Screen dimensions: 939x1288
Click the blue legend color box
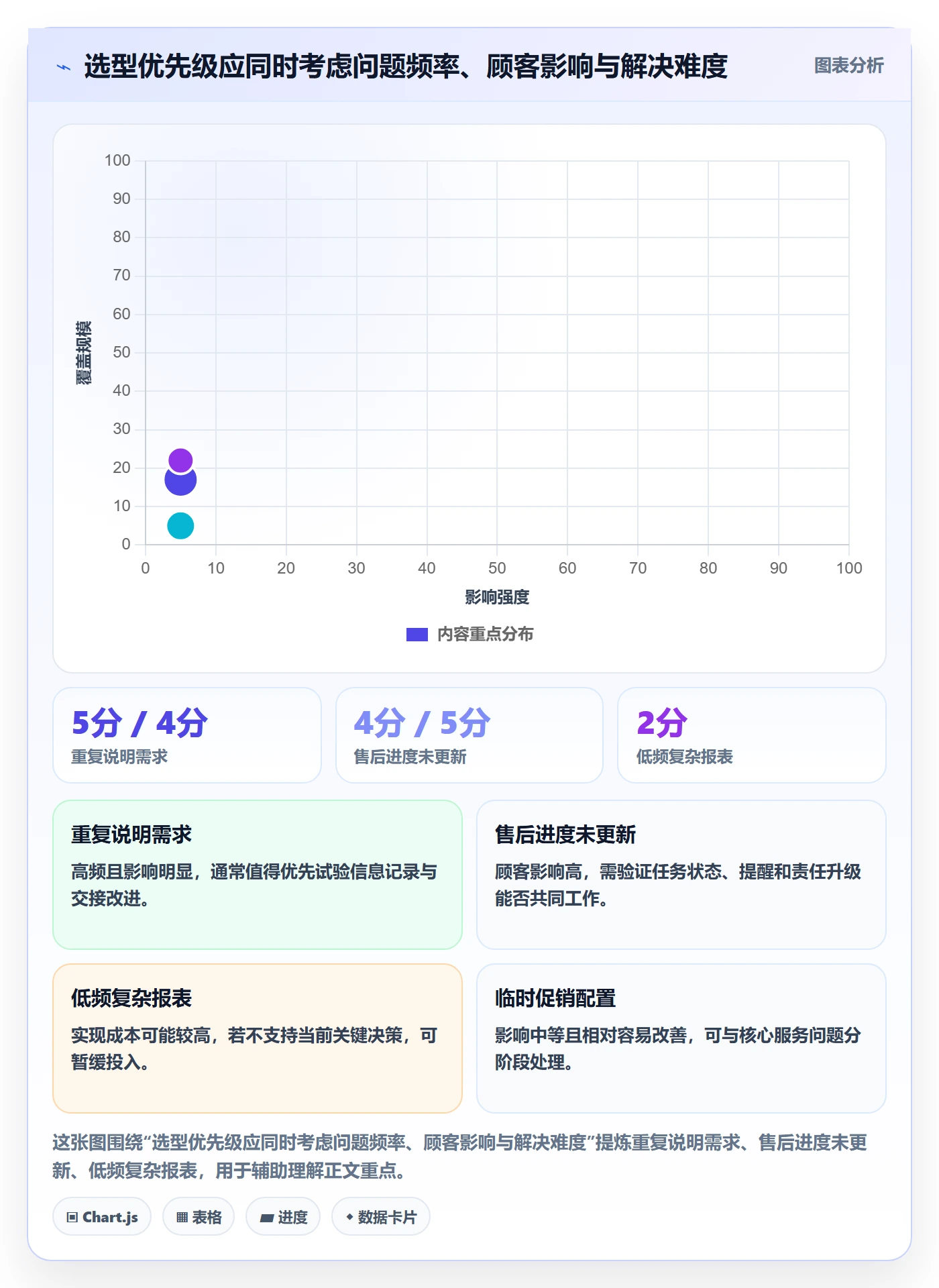pyautogui.click(x=417, y=634)
